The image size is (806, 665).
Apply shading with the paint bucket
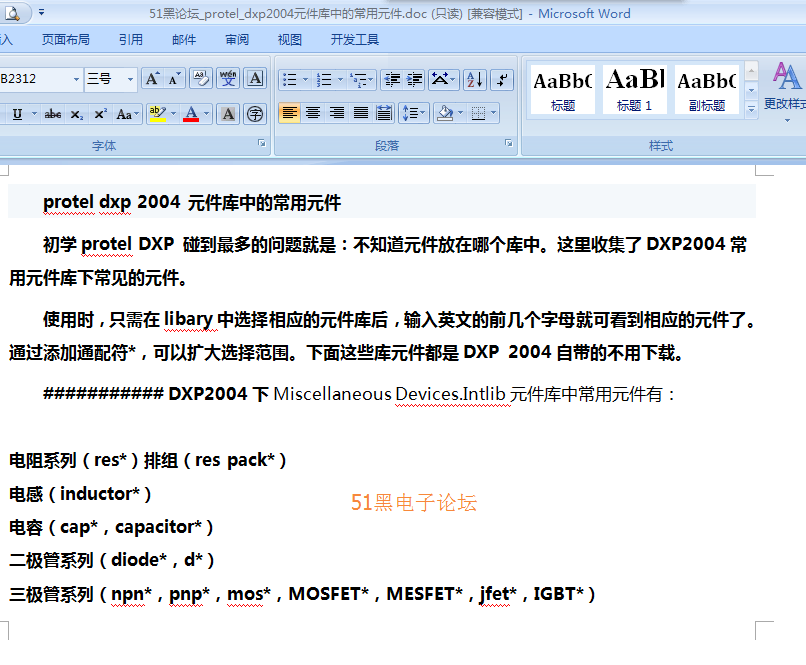click(x=445, y=113)
